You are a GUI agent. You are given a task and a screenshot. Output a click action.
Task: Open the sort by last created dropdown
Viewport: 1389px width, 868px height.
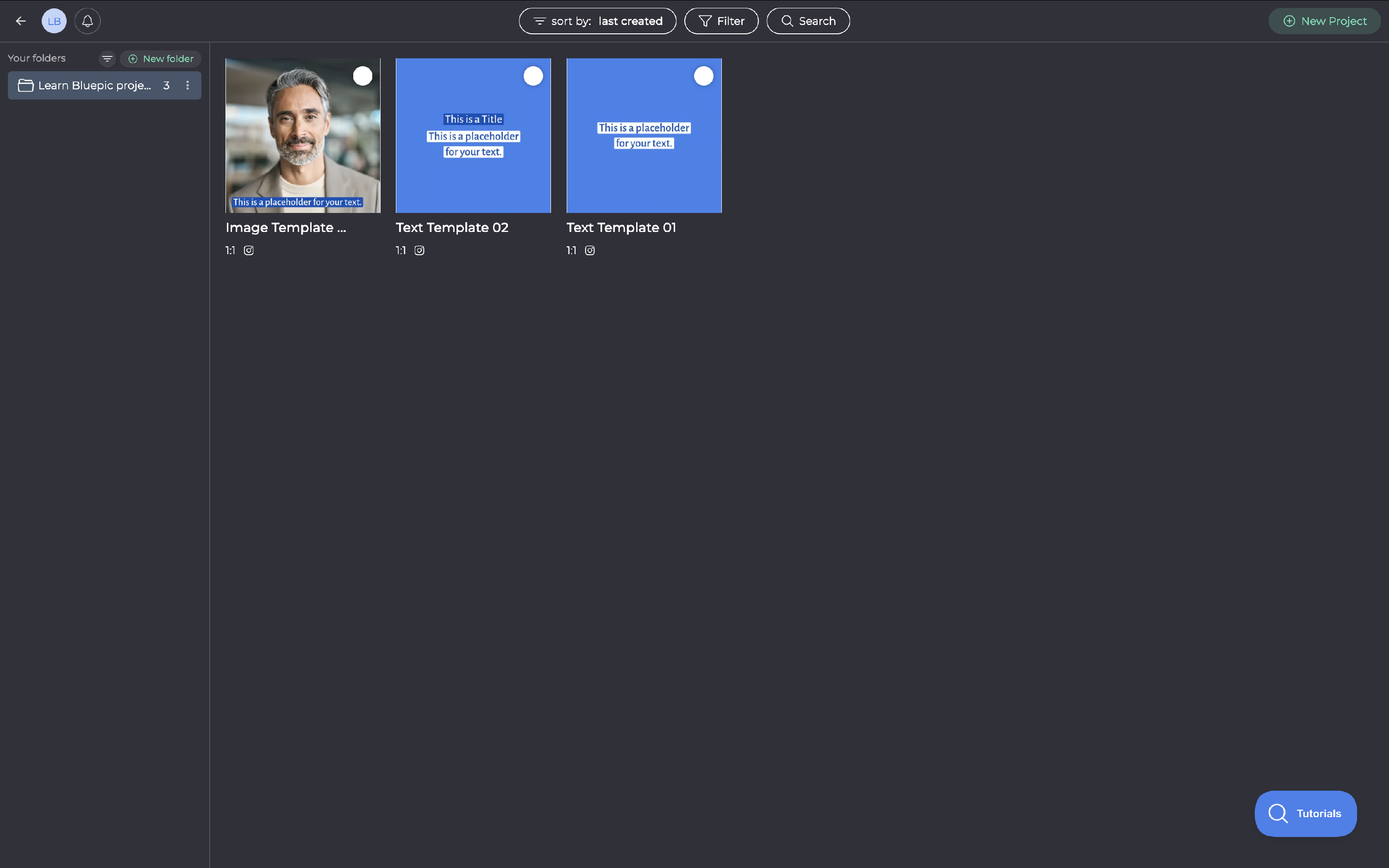coord(597,21)
